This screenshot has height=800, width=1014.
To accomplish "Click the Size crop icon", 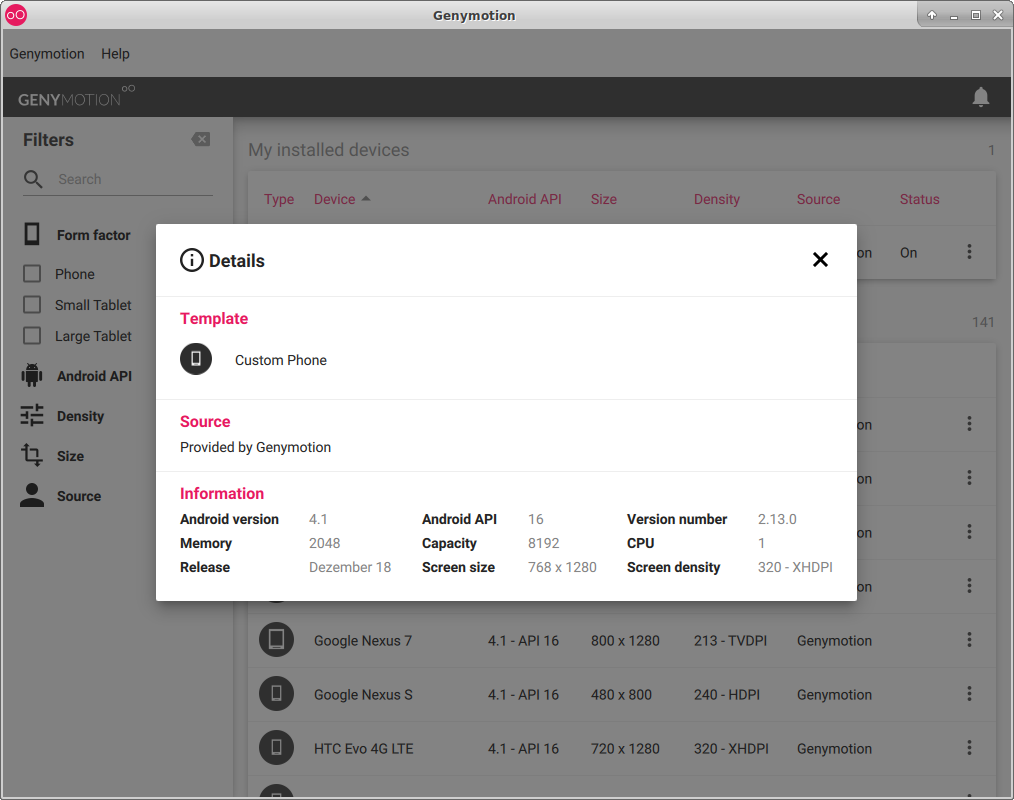I will click(32, 455).
